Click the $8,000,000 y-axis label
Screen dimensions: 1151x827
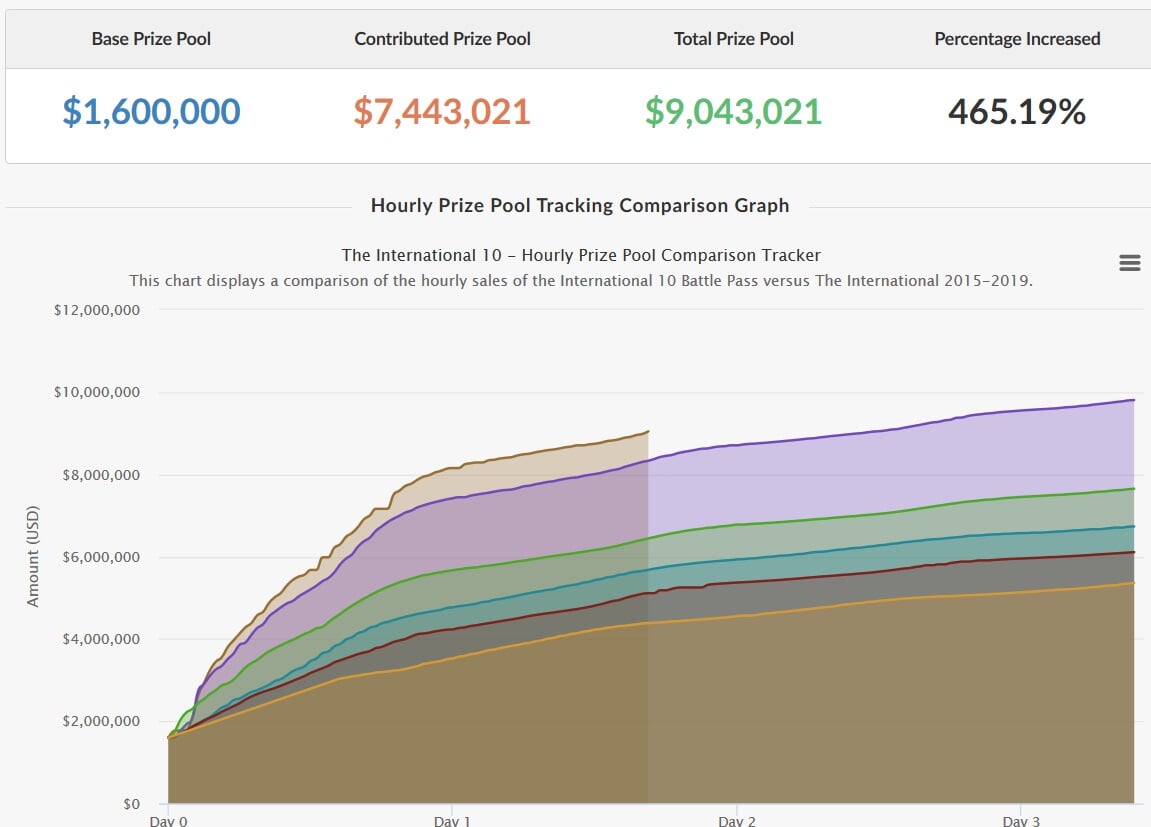(101, 475)
